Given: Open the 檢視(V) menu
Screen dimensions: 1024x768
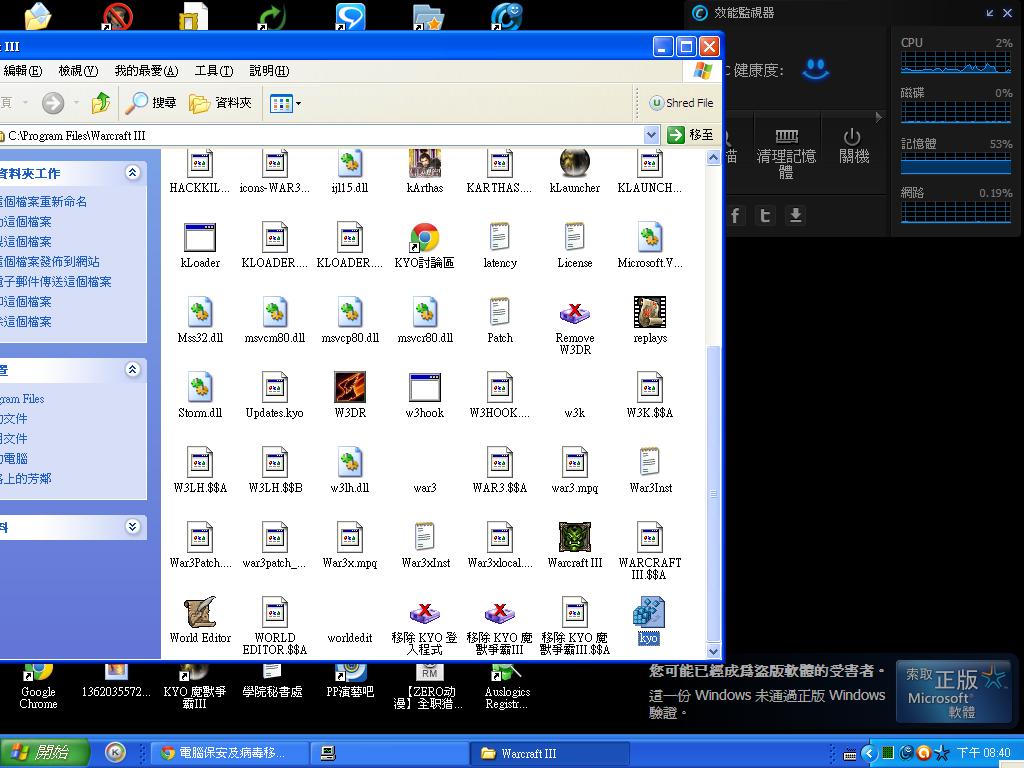Looking at the screenshot, I should tap(78, 71).
